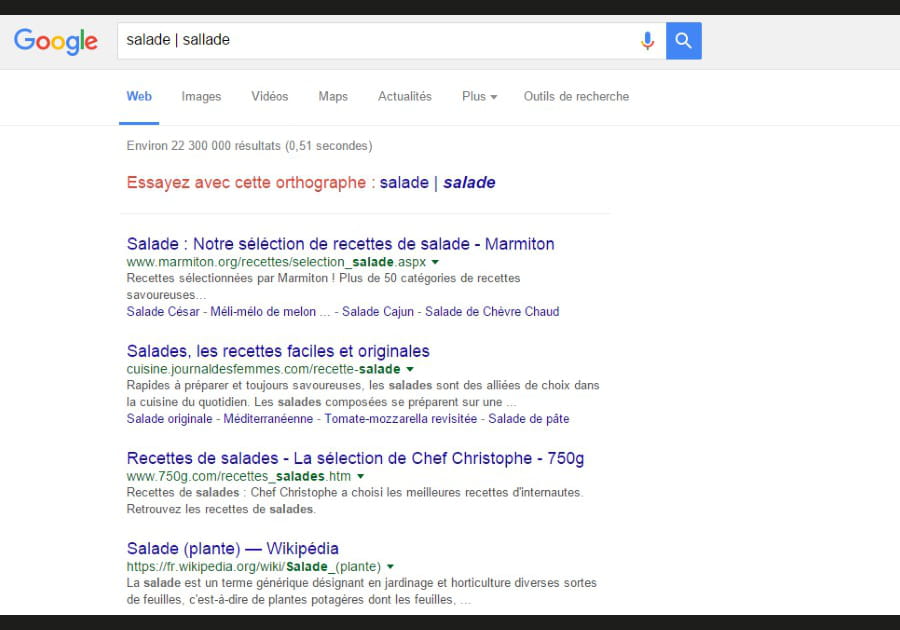This screenshot has height=630, width=900.
Task: Click the Google logo
Action: 56,41
